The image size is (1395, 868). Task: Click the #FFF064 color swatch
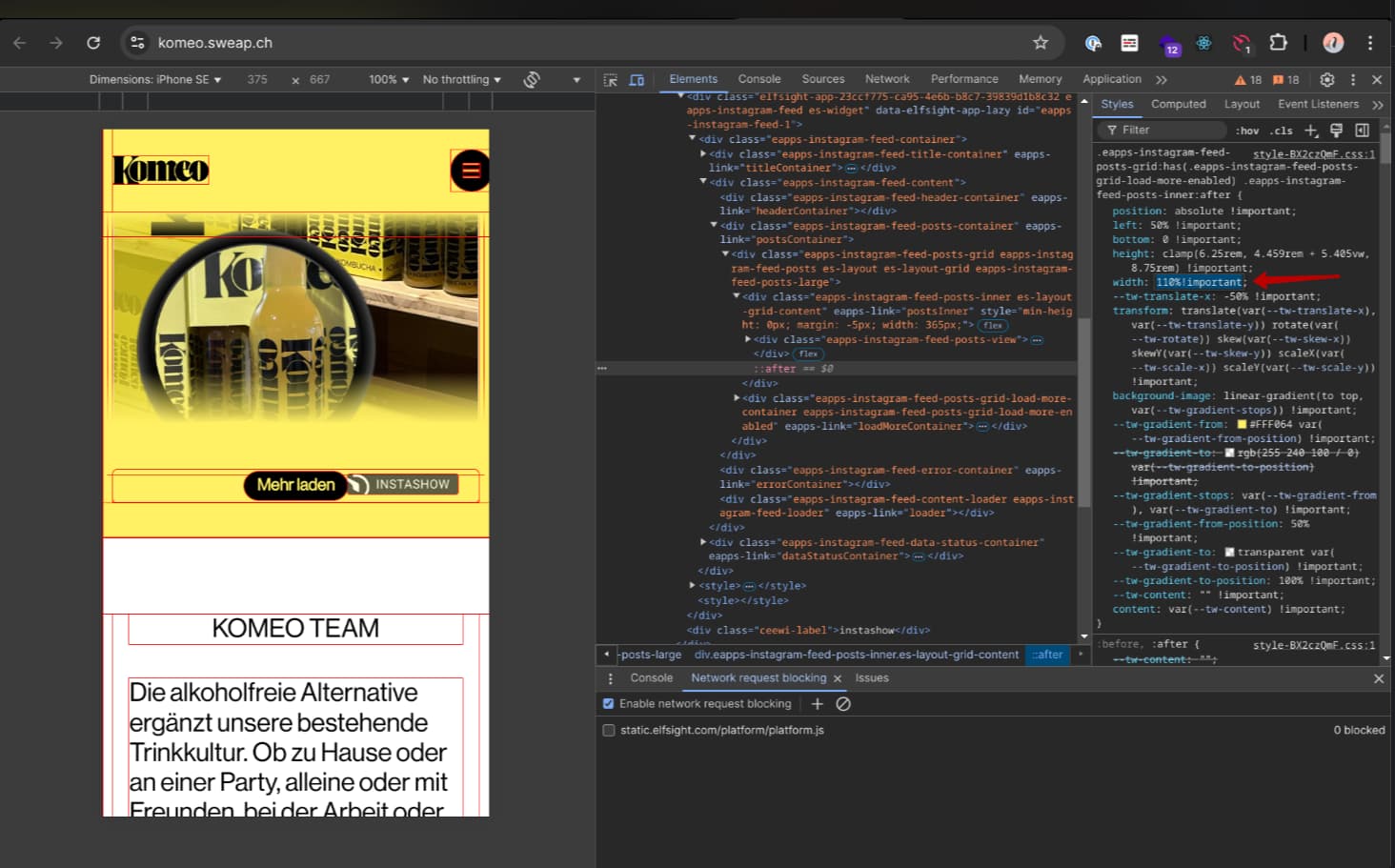1242,425
